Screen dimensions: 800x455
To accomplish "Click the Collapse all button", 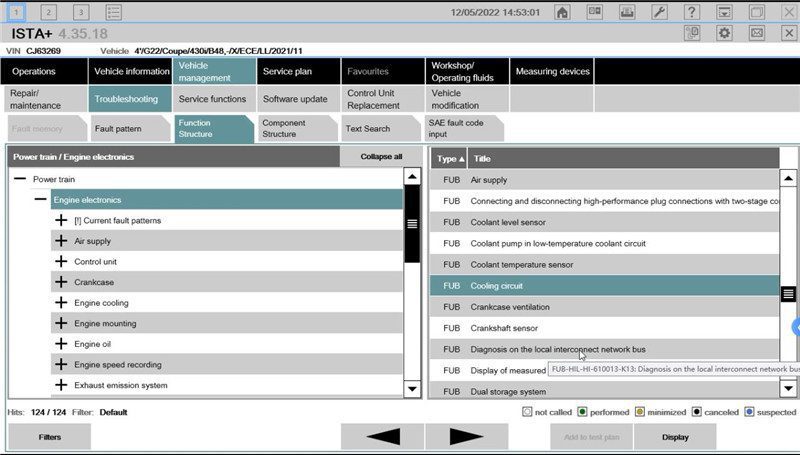I will 381,157.
